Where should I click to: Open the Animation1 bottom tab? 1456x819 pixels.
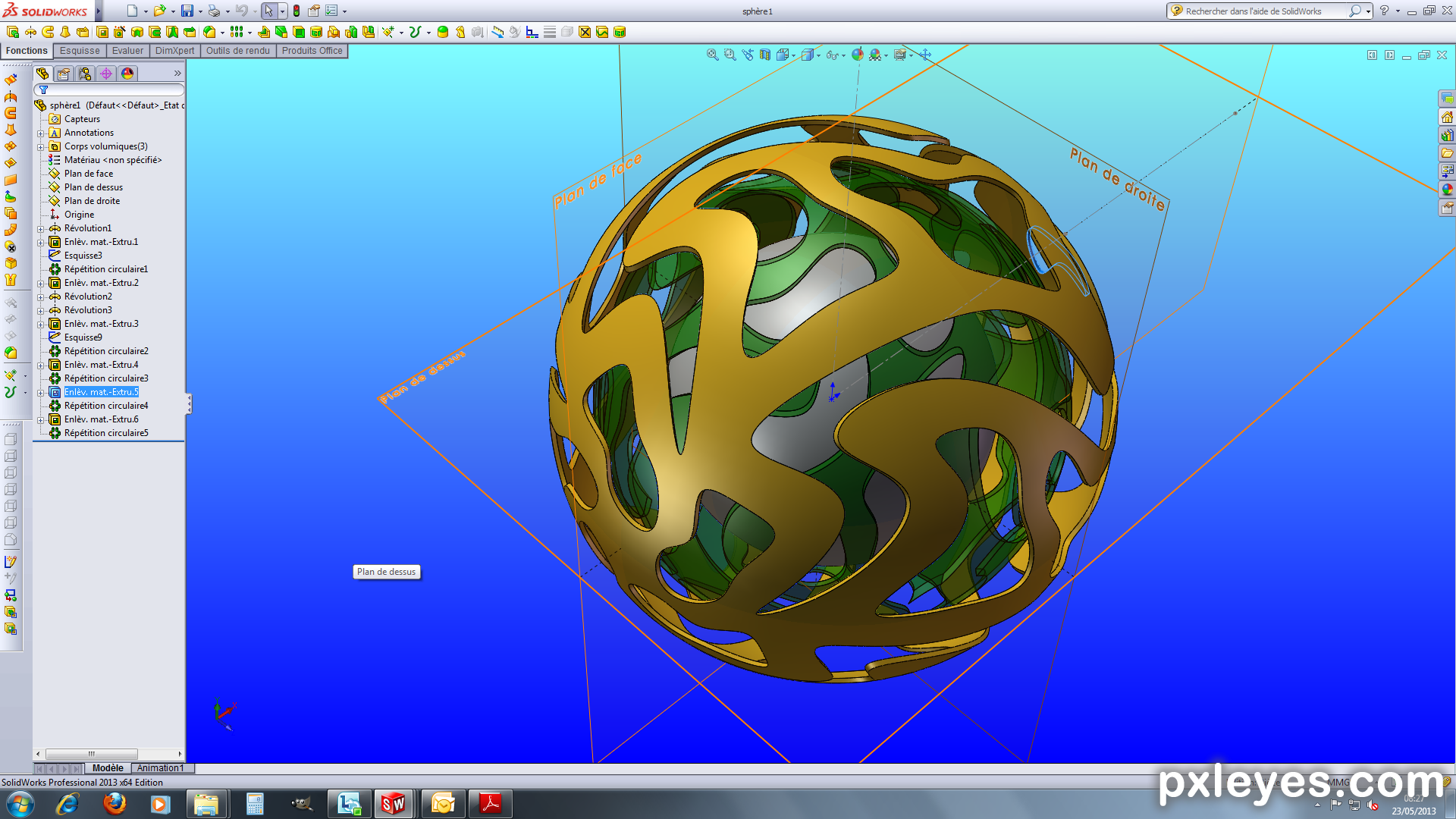pos(160,768)
